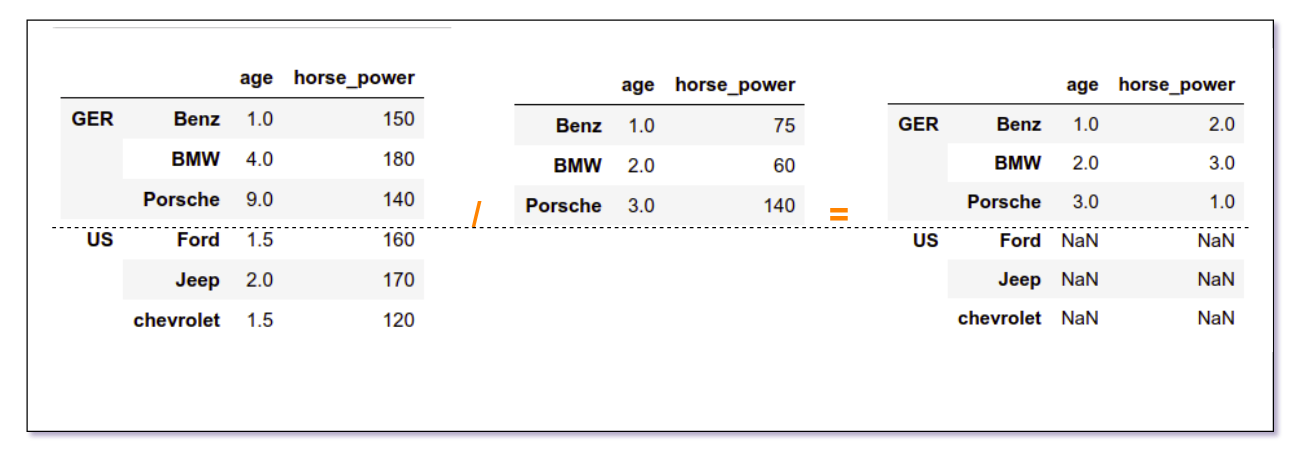
Task: Click the orange equals sign
Action: 839,214
